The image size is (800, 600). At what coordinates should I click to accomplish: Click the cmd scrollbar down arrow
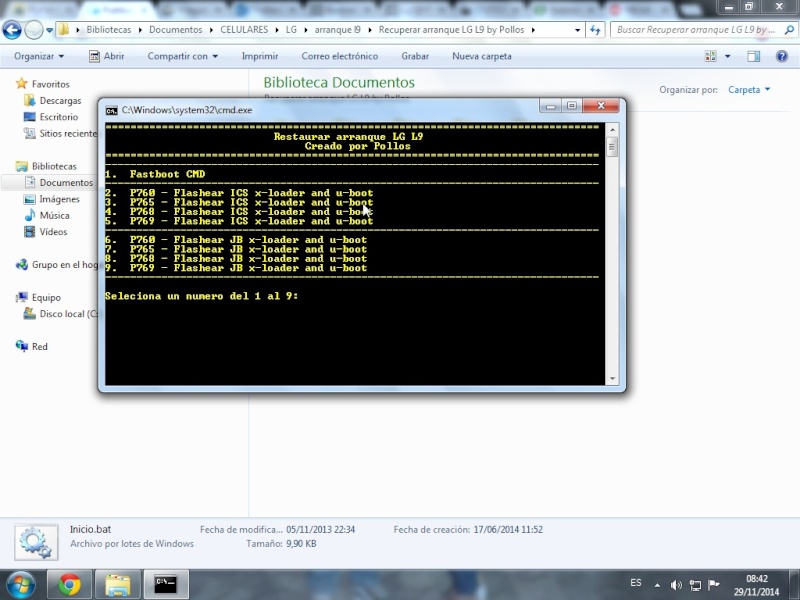(612, 379)
